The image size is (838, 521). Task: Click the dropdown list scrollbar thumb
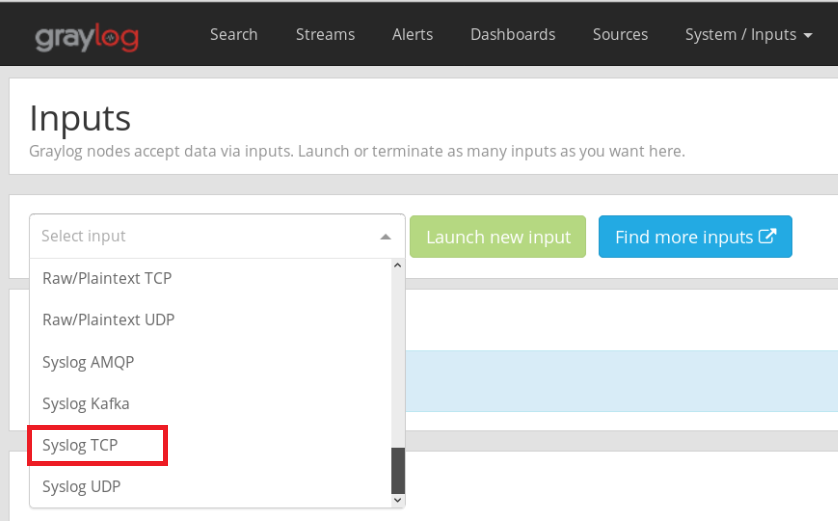[x=398, y=471]
